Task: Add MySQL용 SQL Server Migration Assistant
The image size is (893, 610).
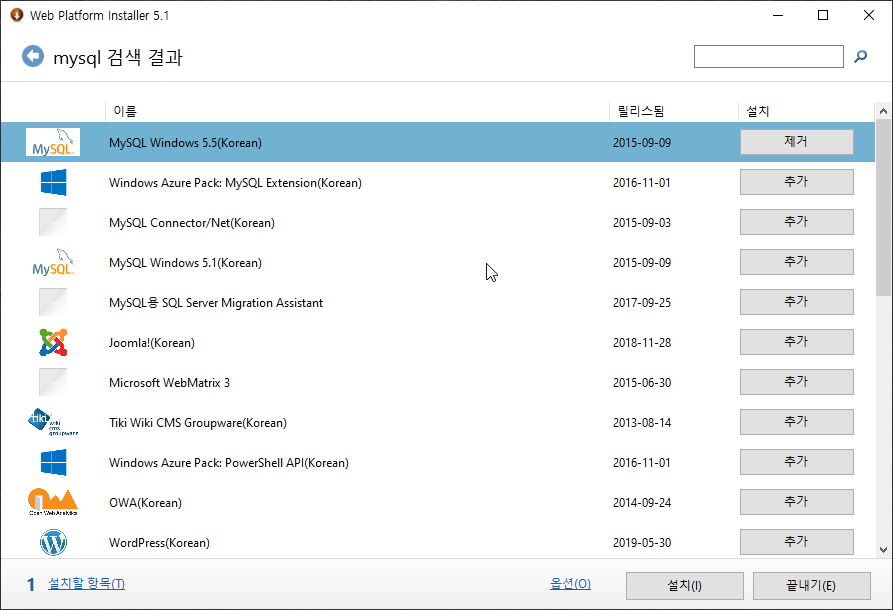Action: [797, 302]
